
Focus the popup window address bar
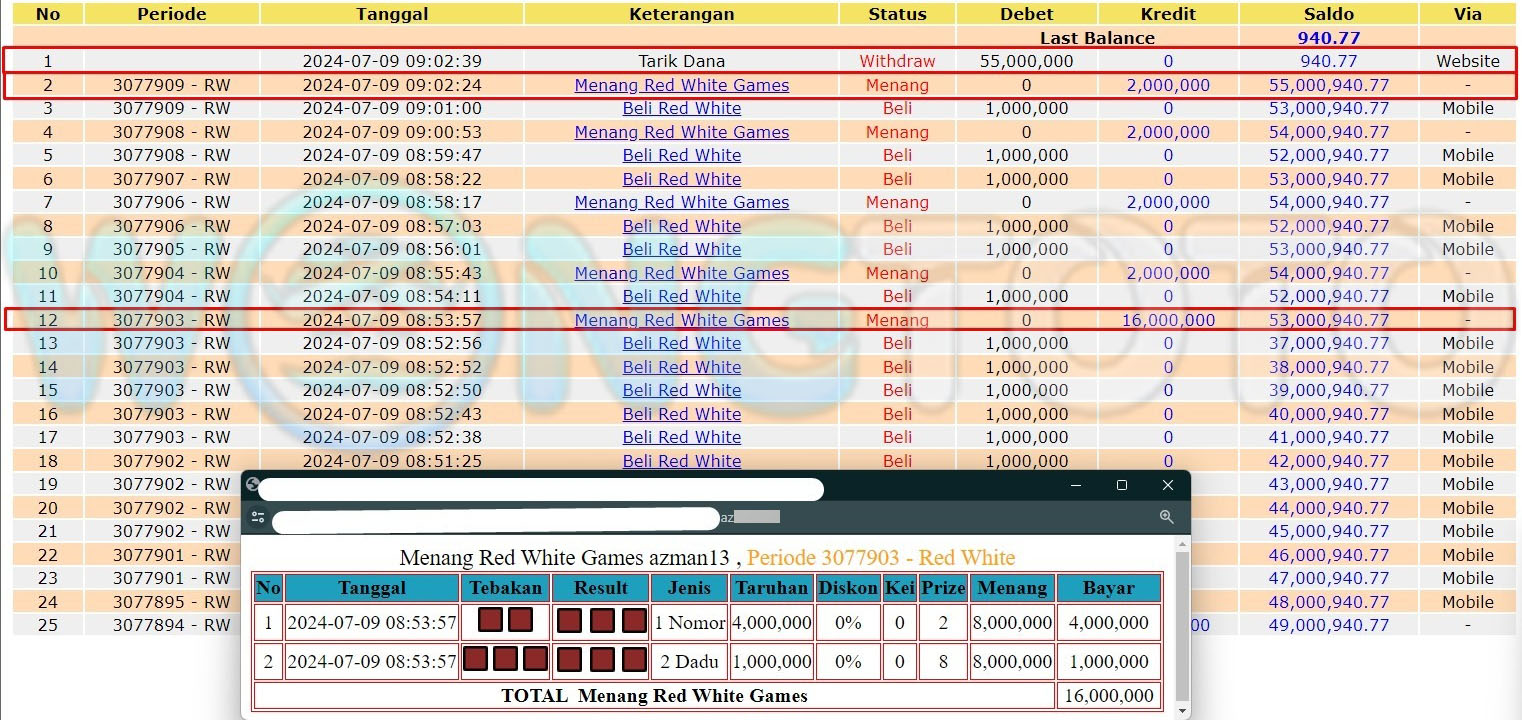click(x=495, y=520)
